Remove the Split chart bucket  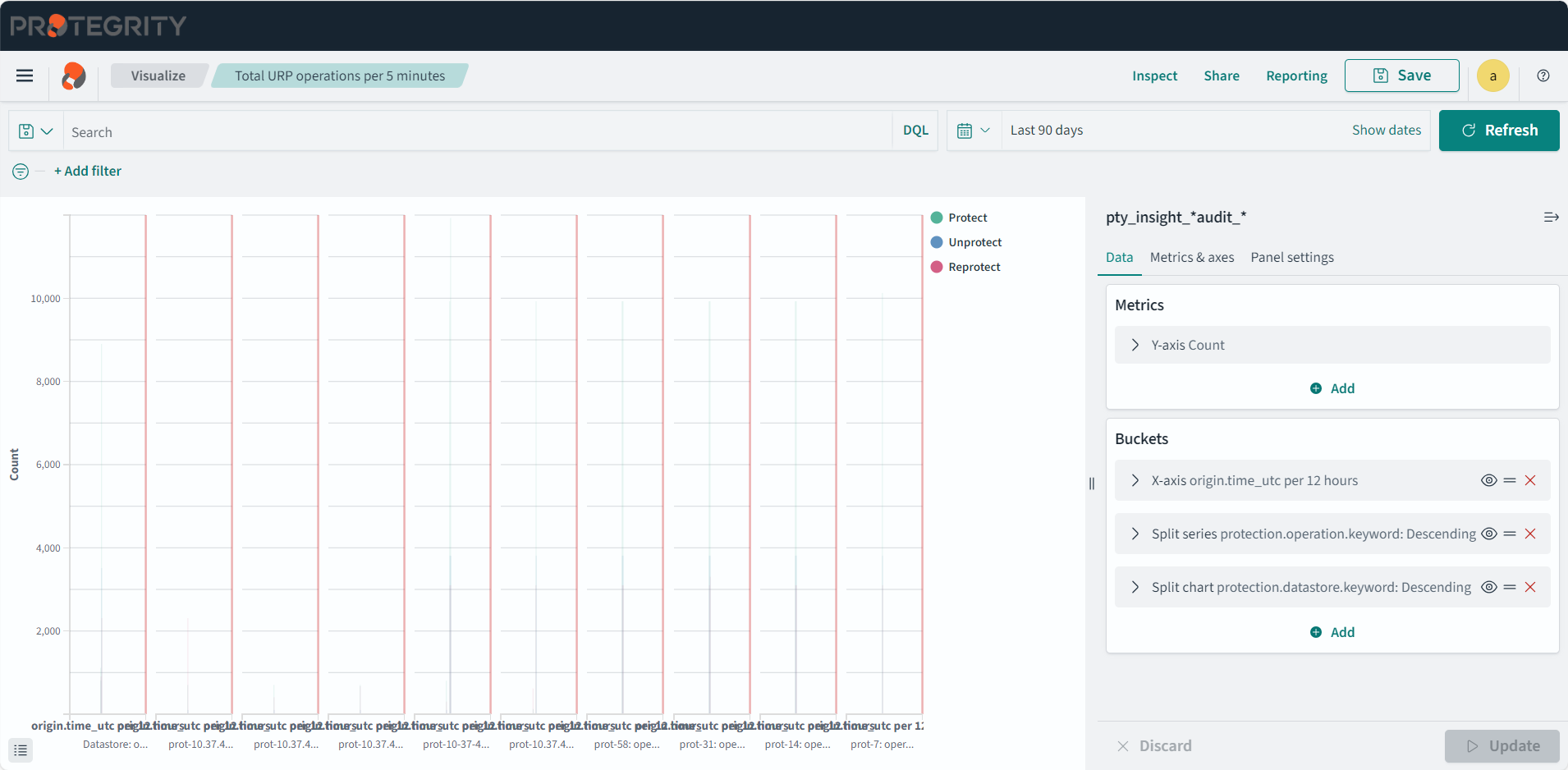point(1530,587)
